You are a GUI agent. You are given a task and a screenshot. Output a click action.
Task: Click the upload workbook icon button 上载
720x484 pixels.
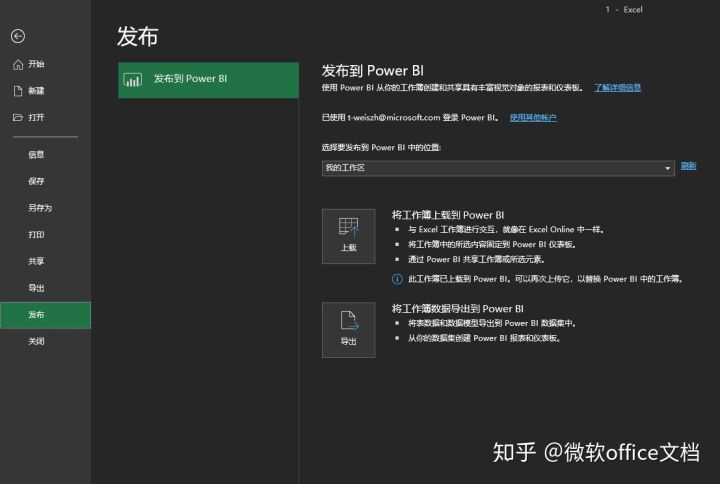[349, 236]
